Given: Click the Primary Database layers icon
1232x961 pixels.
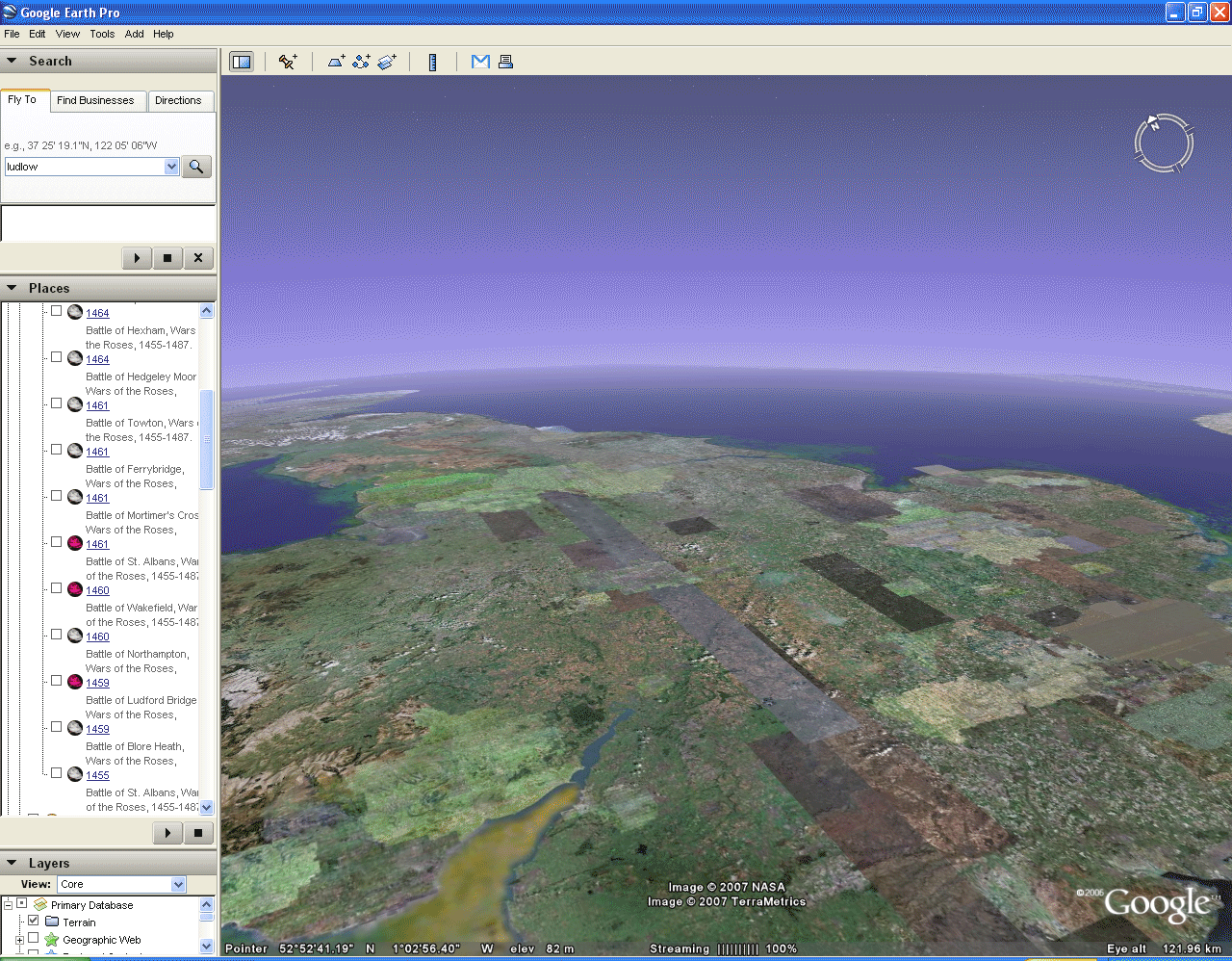Looking at the screenshot, I should click(x=40, y=904).
